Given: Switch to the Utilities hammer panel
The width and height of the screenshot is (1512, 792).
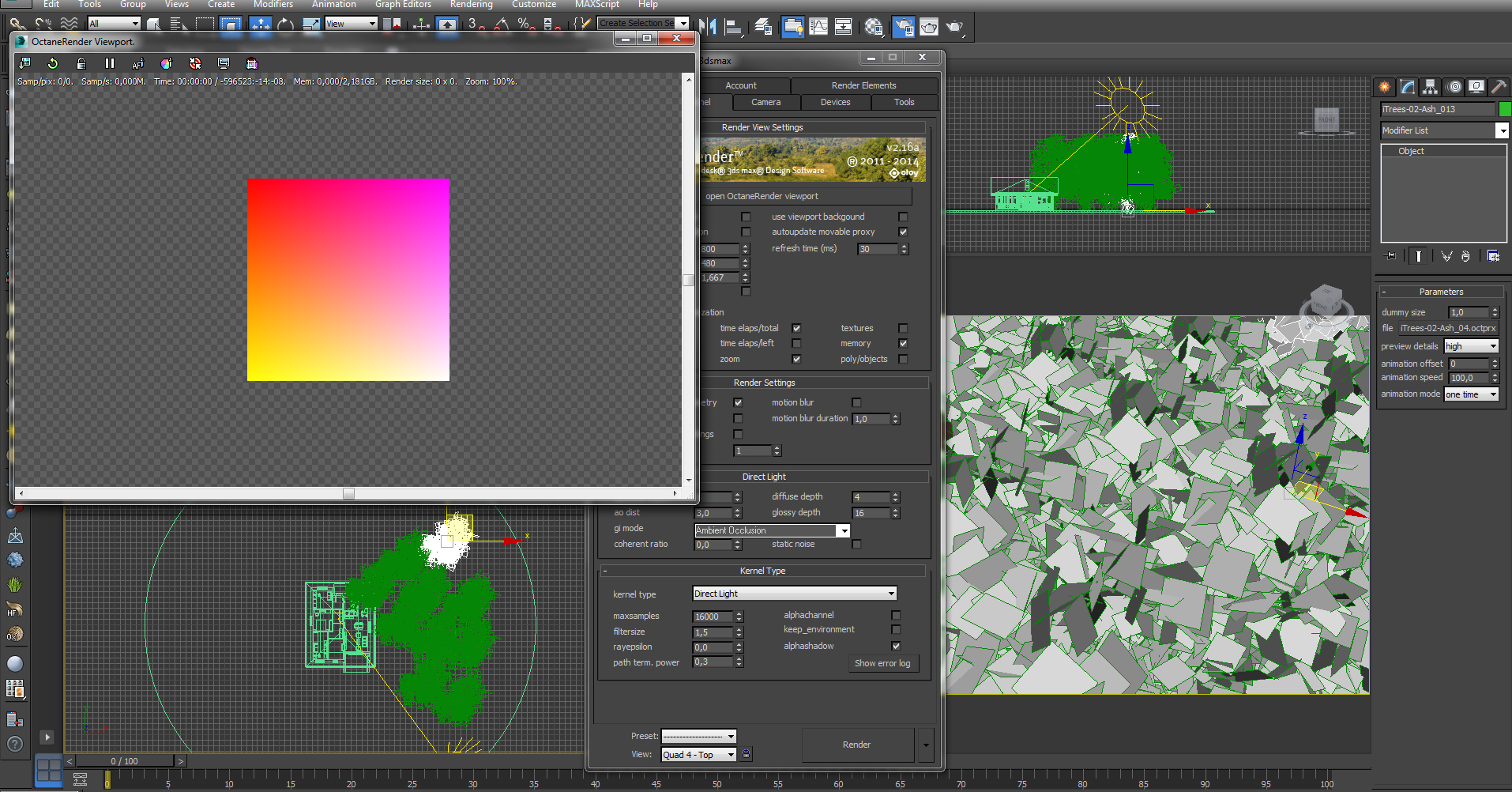Looking at the screenshot, I should [x=1498, y=87].
